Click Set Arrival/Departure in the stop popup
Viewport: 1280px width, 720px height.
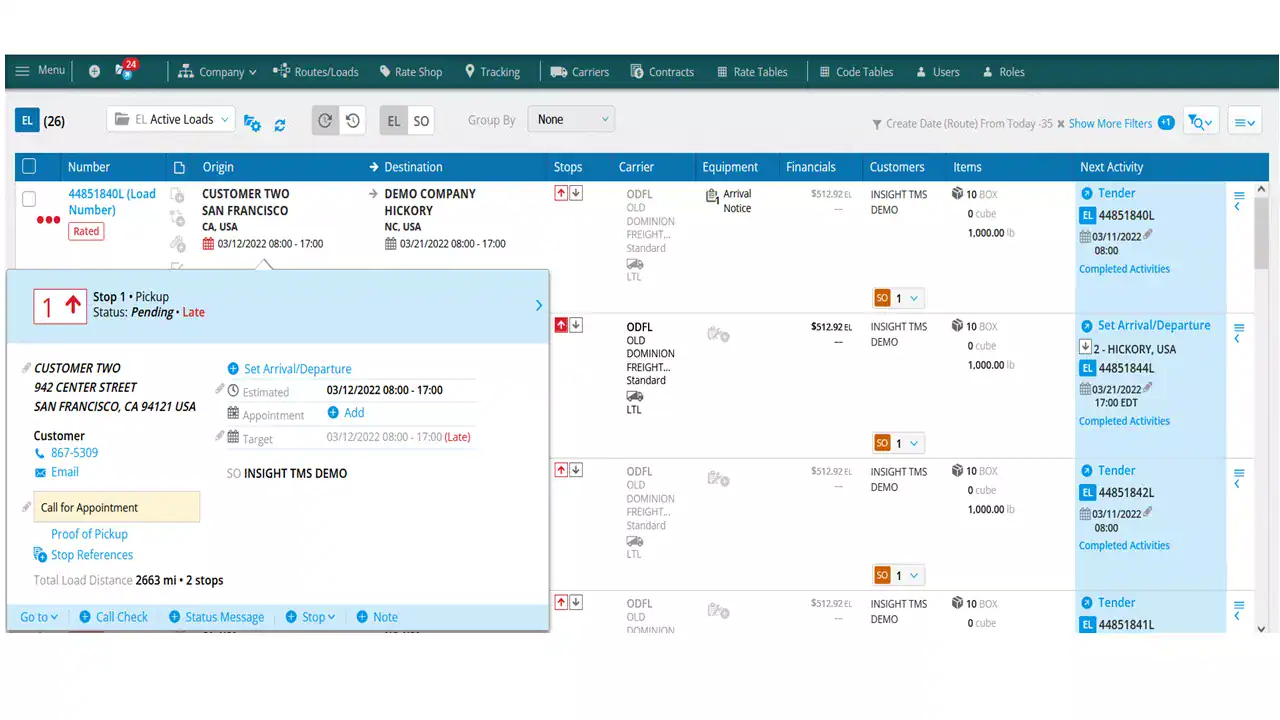(x=297, y=369)
